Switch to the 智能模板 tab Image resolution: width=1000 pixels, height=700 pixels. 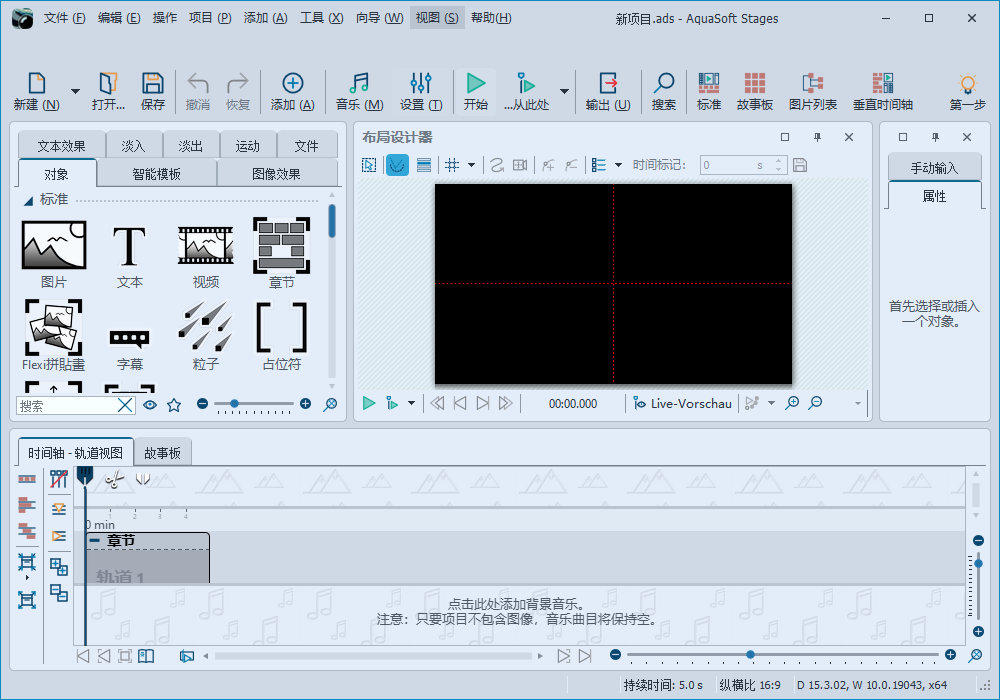[x=156, y=174]
